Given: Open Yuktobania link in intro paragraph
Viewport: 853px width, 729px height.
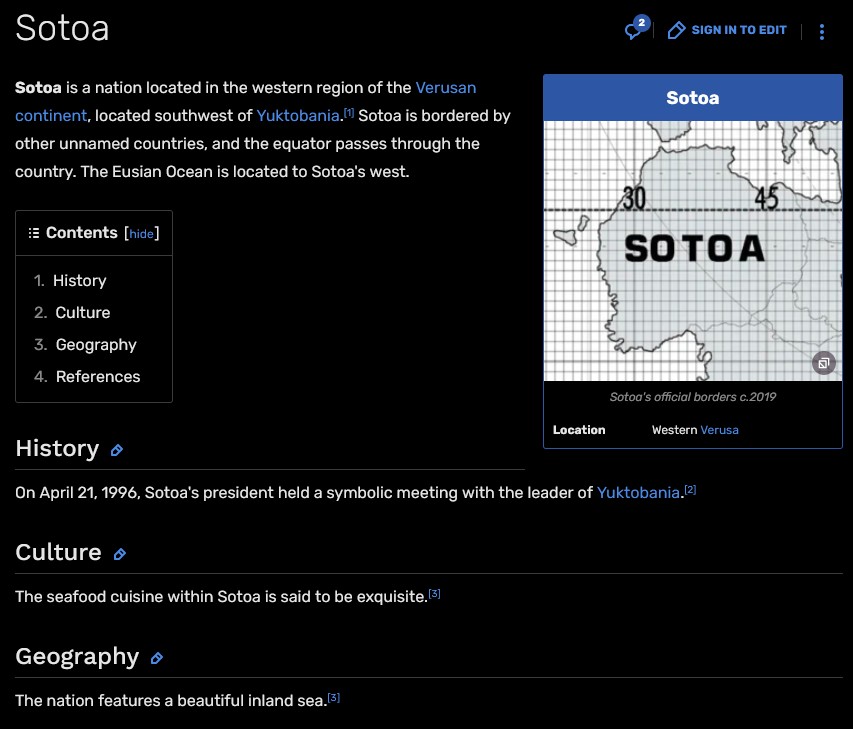Looking at the screenshot, I should [299, 116].
